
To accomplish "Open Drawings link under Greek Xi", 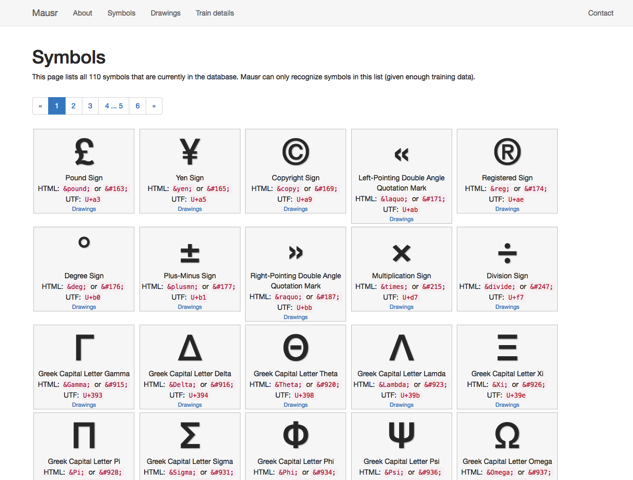I will click(507, 405).
